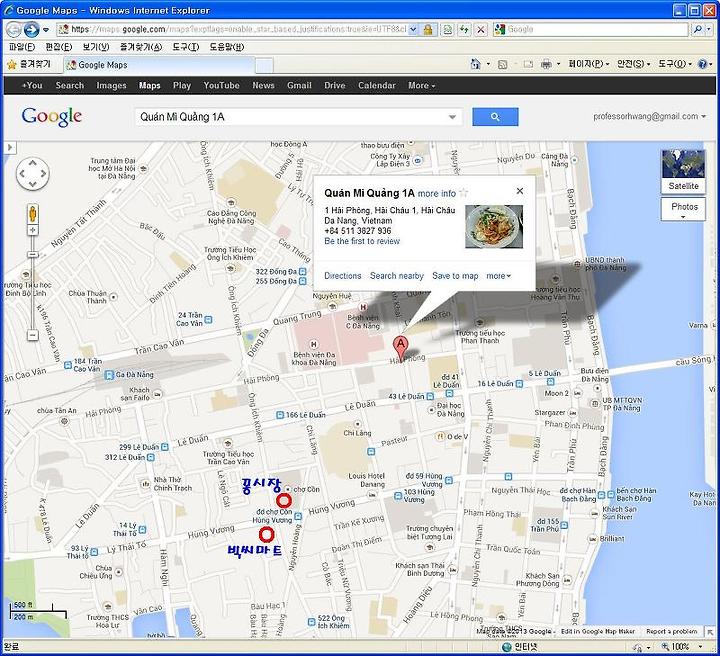Click the blue maps search button
Screen dimensions: 720x656
click(495, 117)
